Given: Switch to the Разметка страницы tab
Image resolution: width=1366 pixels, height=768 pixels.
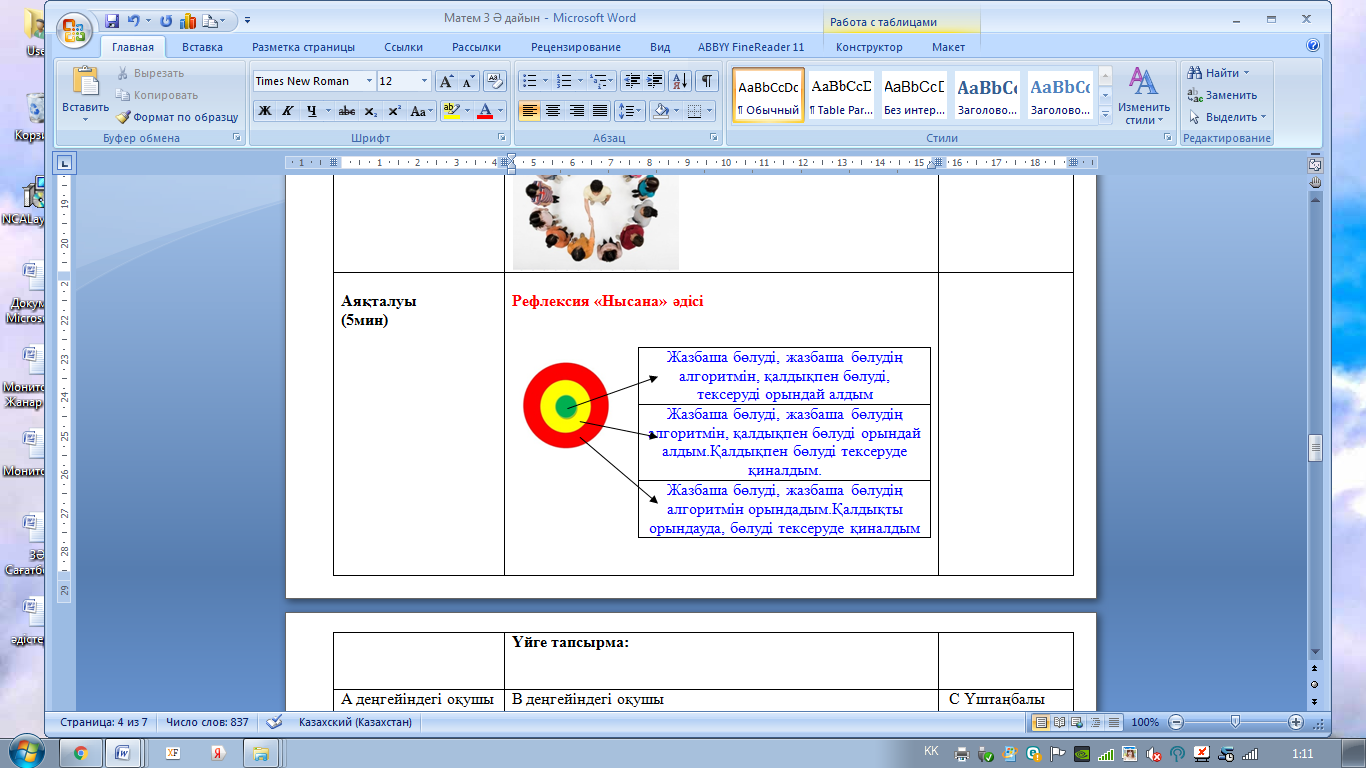Looking at the screenshot, I should pos(303,47).
